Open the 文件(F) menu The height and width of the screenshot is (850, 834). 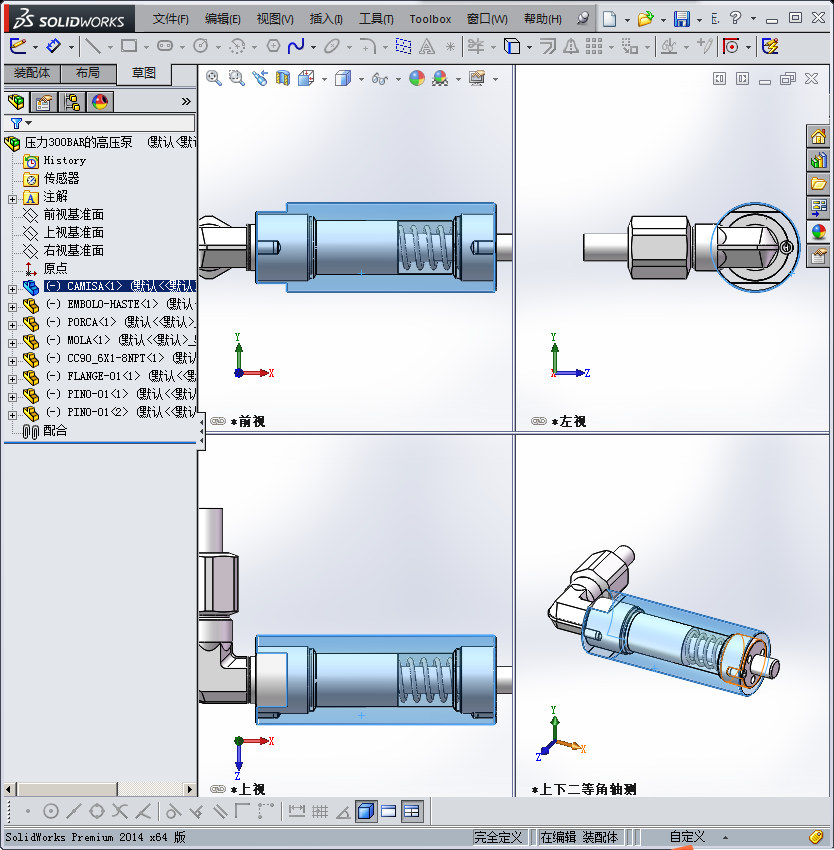tap(171, 19)
